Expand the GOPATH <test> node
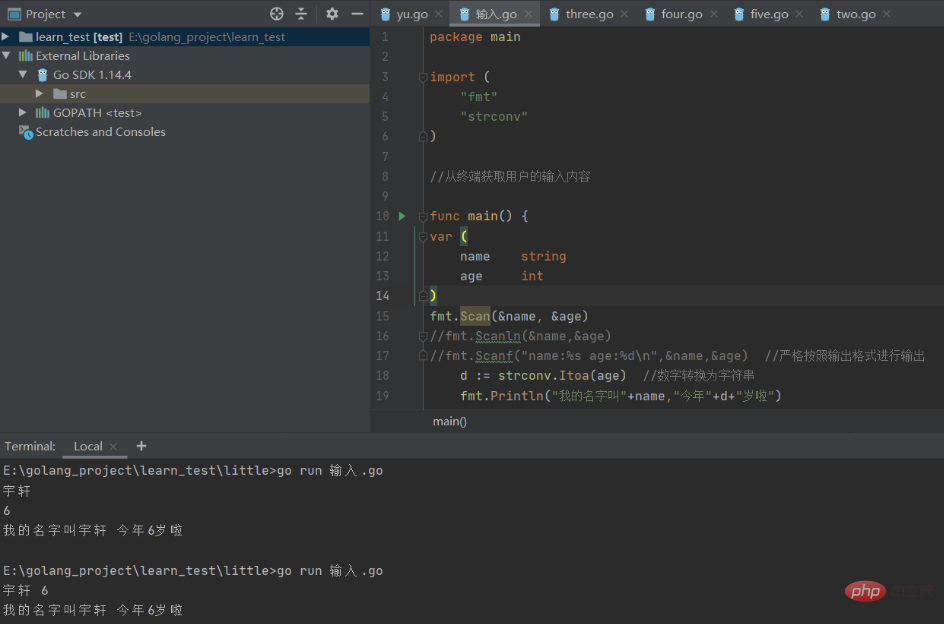The image size is (944, 624). pyautogui.click(x=22, y=113)
